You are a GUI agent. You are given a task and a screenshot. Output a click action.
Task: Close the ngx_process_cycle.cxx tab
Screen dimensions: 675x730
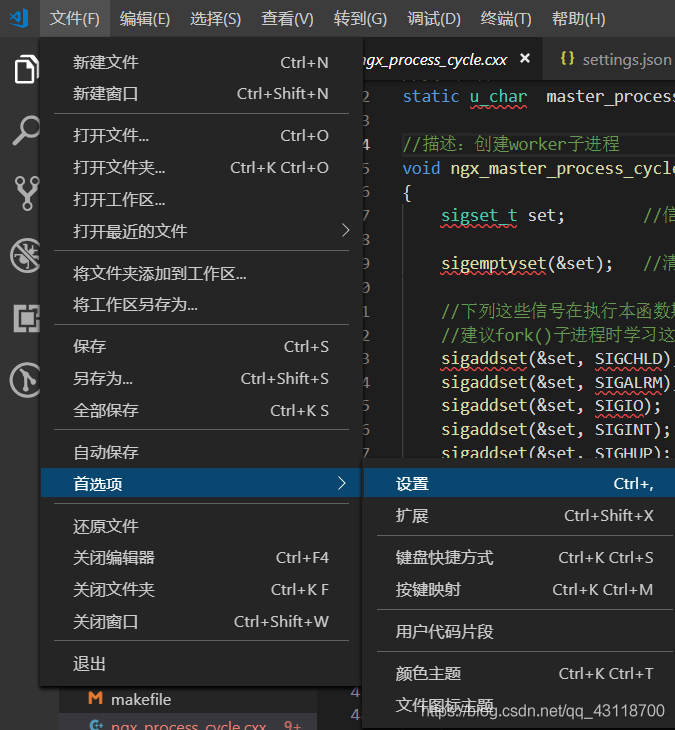point(525,58)
